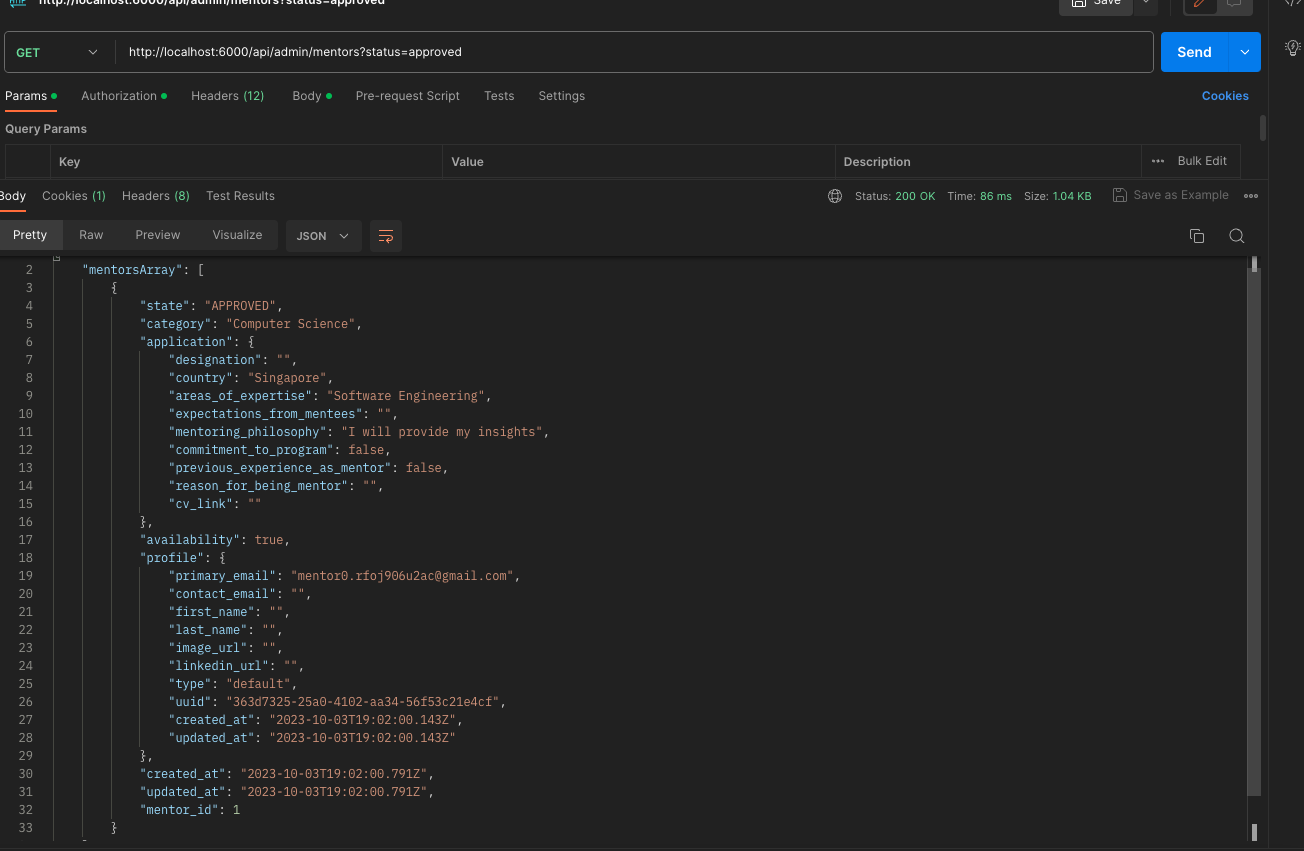This screenshot has width=1304, height=851.
Task: Open the GET method dropdown
Action: coord(57,51)
